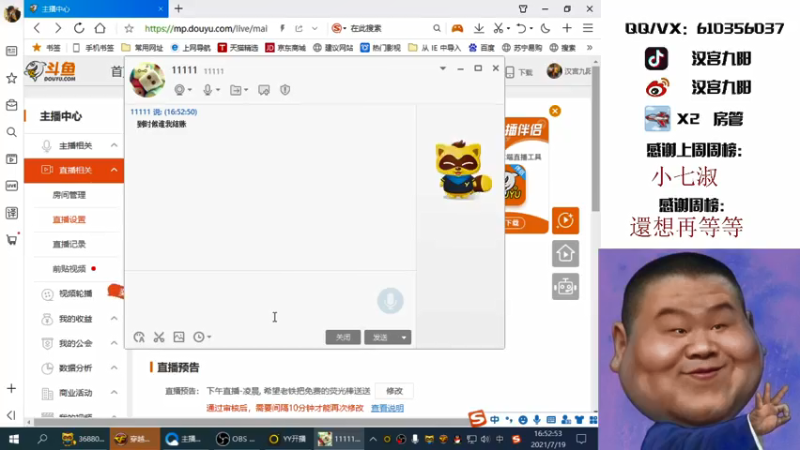The image size is (800, 450).
Task: Click the address bar URL field
Action: pyautogui.click(x=206, y=29)
